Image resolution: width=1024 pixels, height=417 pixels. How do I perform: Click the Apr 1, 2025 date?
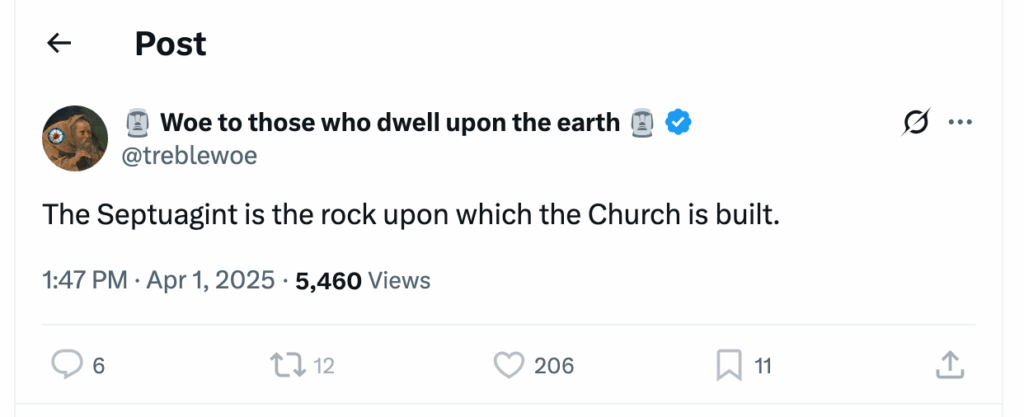tap(211, 281)
